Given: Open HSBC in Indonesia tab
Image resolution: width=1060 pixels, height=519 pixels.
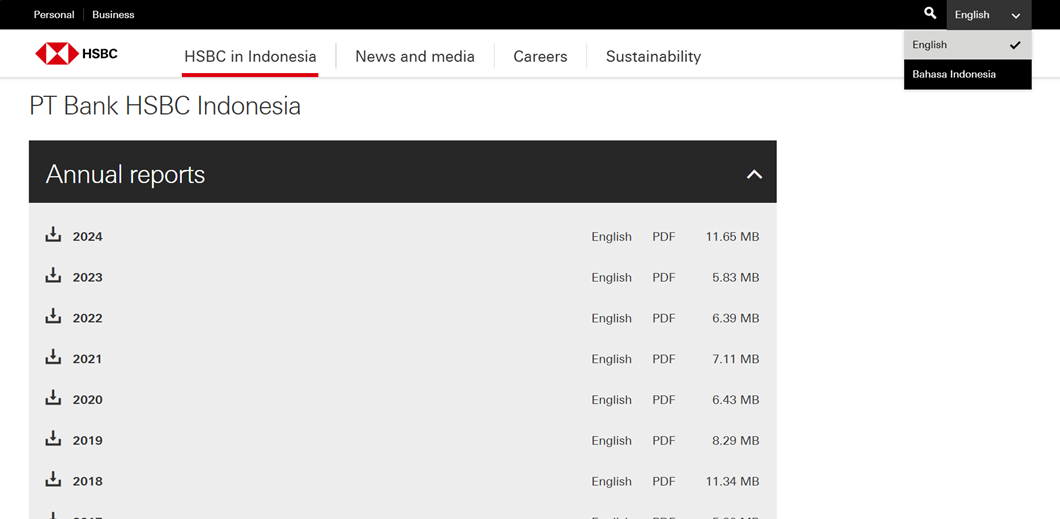Looking at the screenshot, I should (250, 56).
